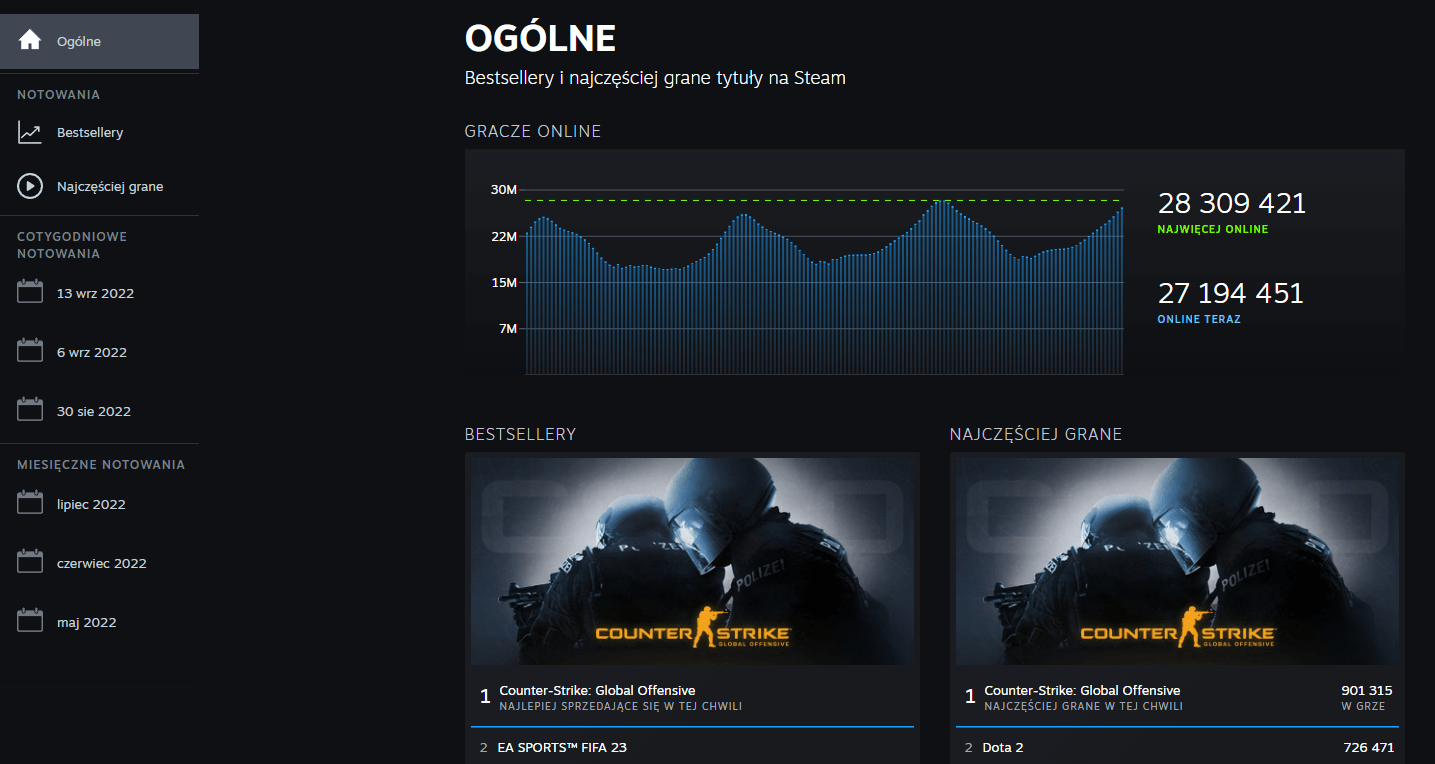Viewport: 1435px width, 764px height.
Task: Click the calendar icon for czerwiec 2022
Action: [x=29, y=561]
